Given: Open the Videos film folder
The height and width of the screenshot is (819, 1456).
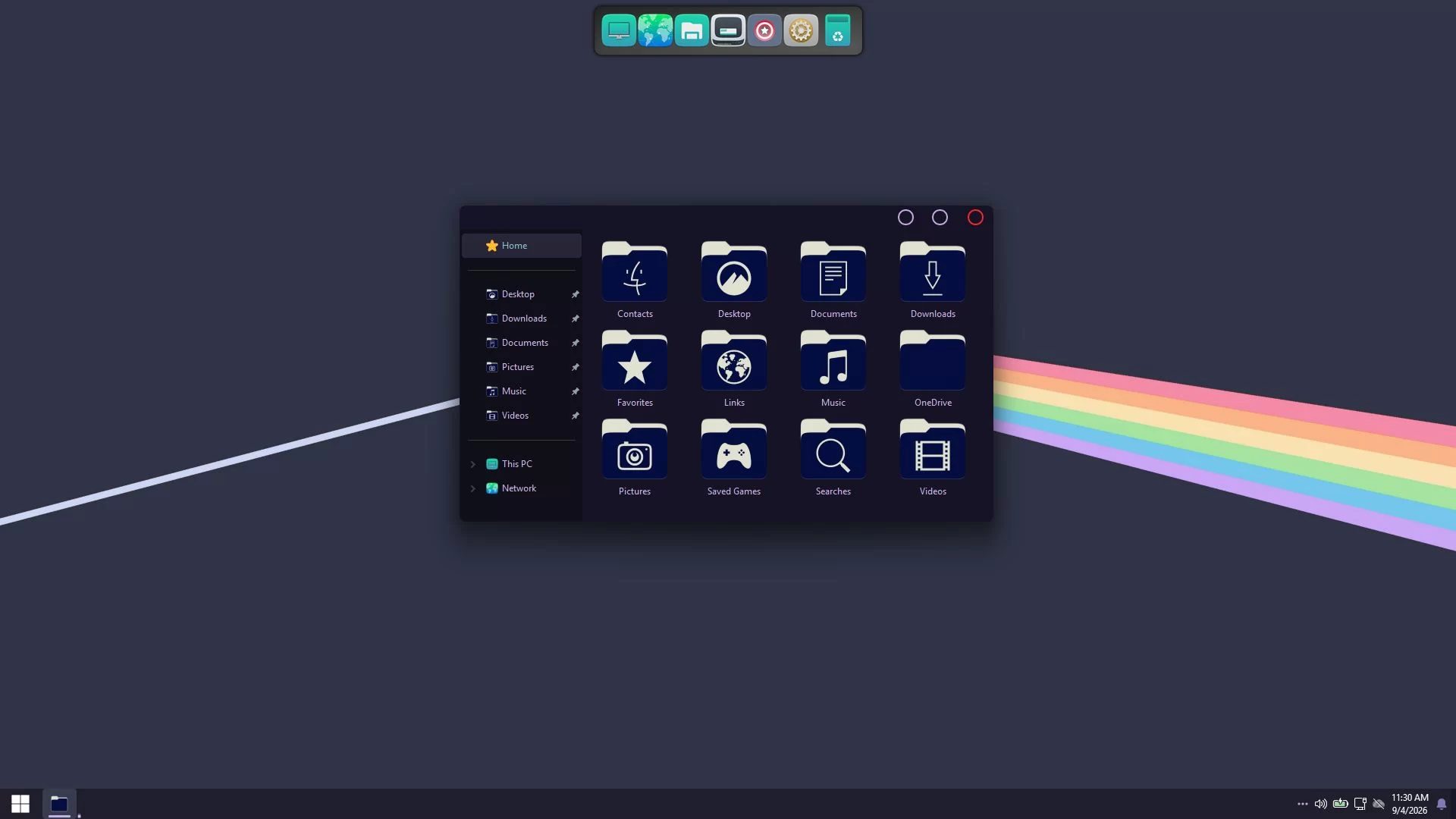Looking at the screenshot, I should click(933, 457).
